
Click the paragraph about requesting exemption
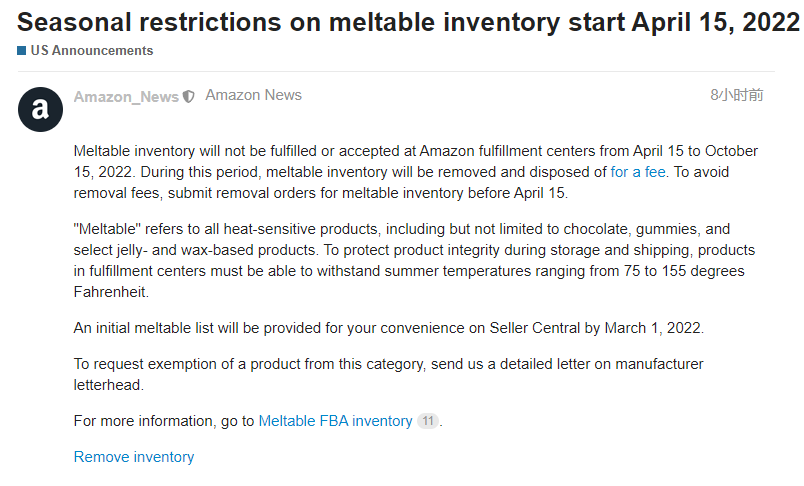389,374
